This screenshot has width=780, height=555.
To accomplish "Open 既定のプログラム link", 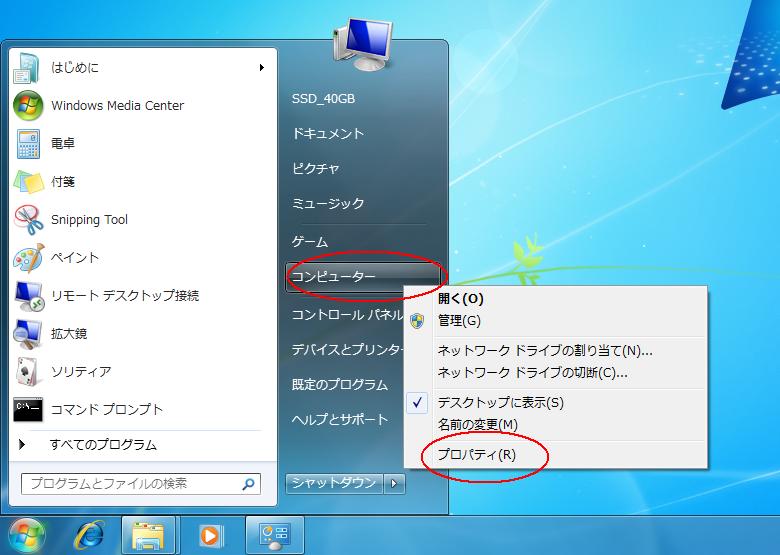I will click(340, 384).
